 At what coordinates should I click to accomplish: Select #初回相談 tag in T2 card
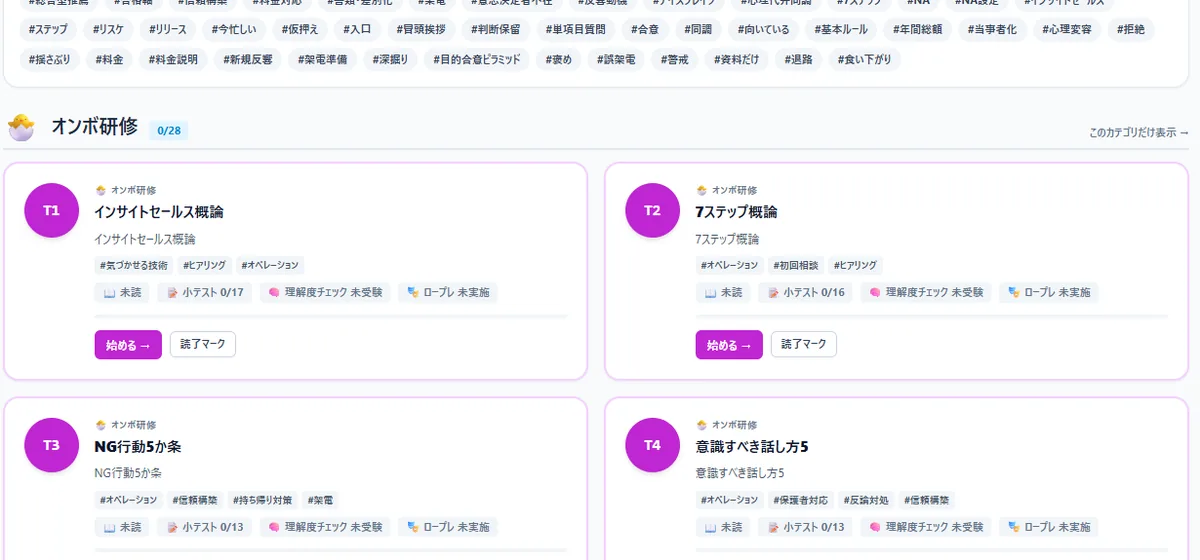click(x=796, y=265)
